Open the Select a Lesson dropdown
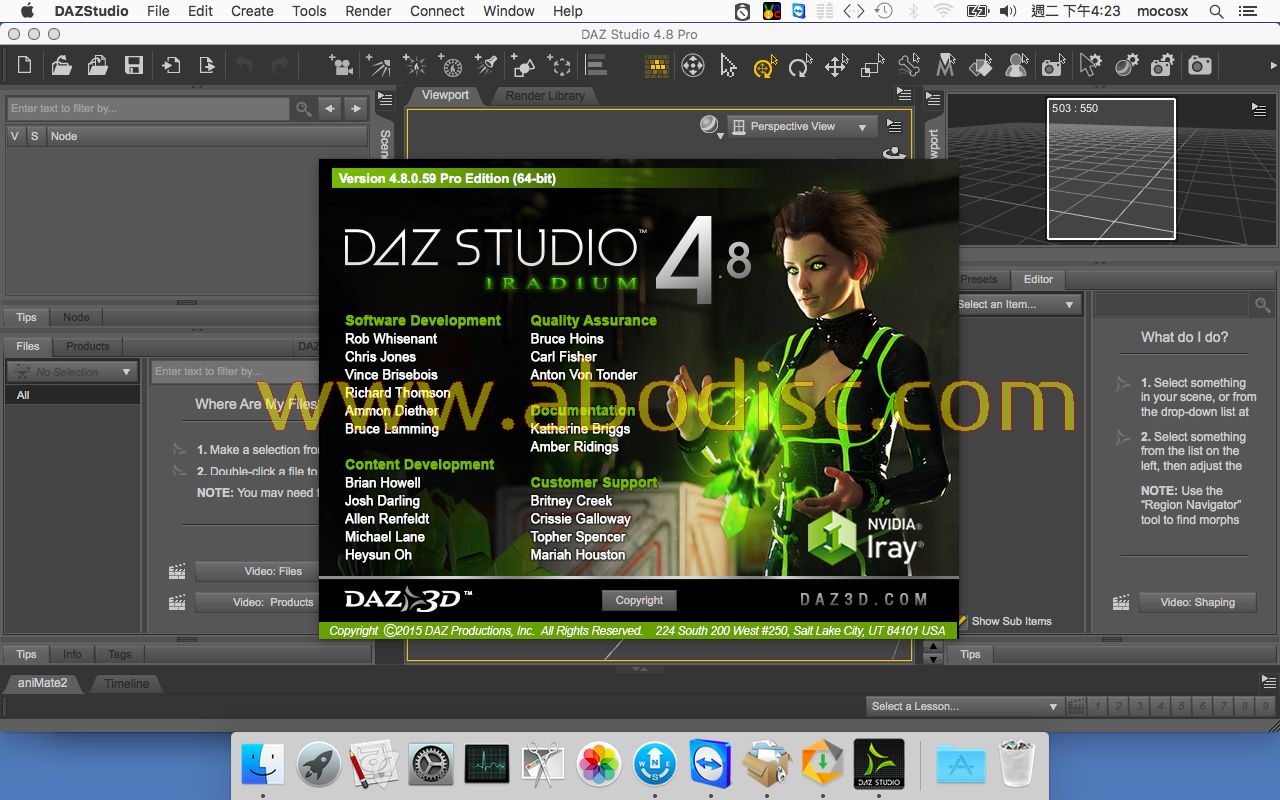The height and width of the screenshot is (800, 1280). (964, 706)
